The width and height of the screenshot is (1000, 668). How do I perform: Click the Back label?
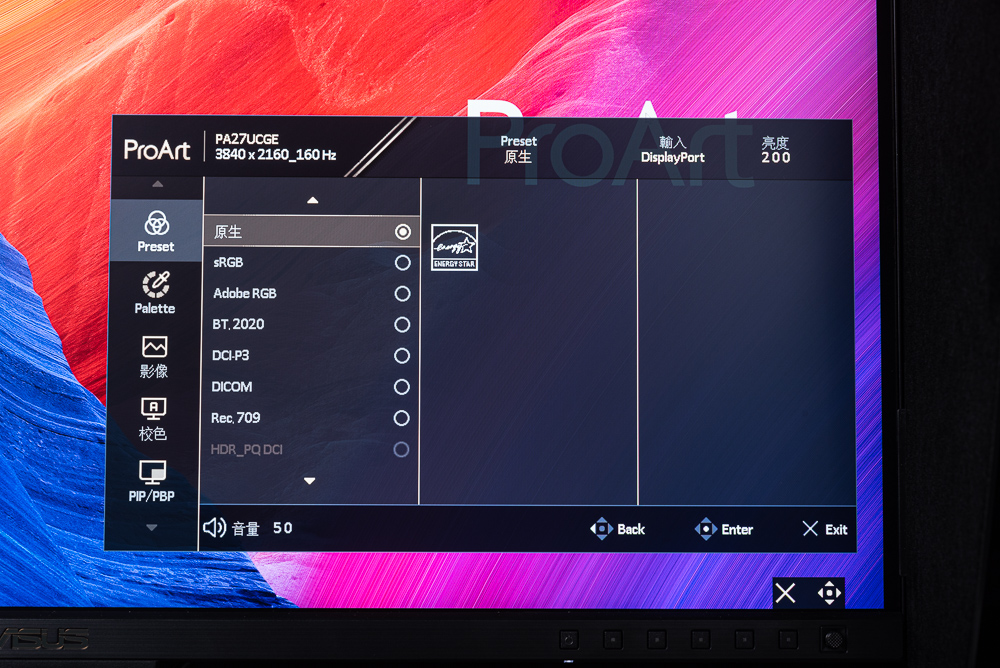tap(631, 530)
